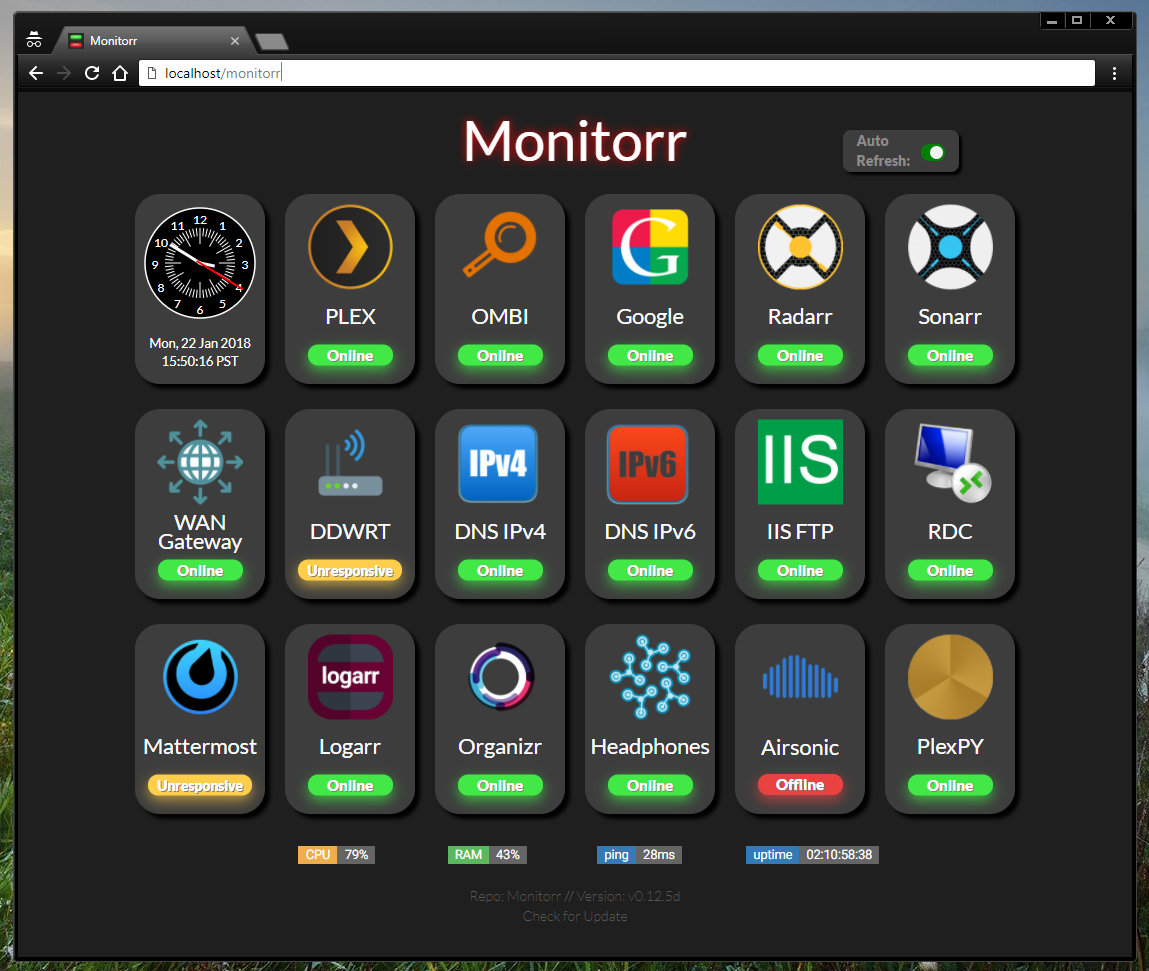Click the browser home icon
The image size is (1149, 971).
coord(120,73)
